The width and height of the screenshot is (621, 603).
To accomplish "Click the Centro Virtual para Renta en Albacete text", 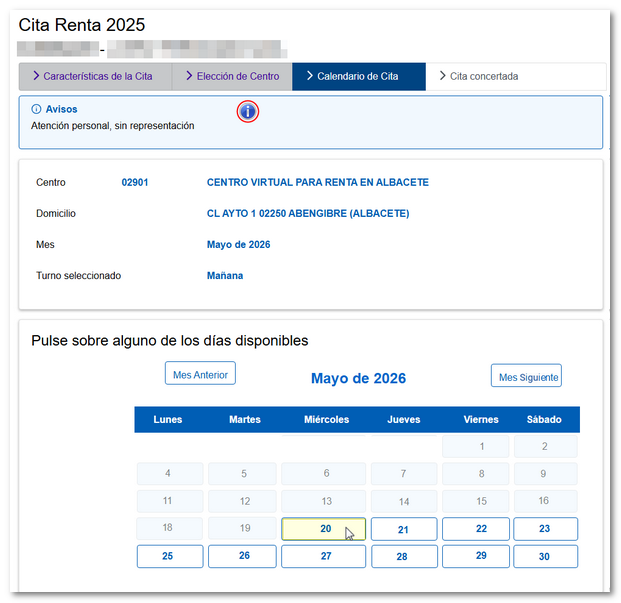I will coord(317,183).
